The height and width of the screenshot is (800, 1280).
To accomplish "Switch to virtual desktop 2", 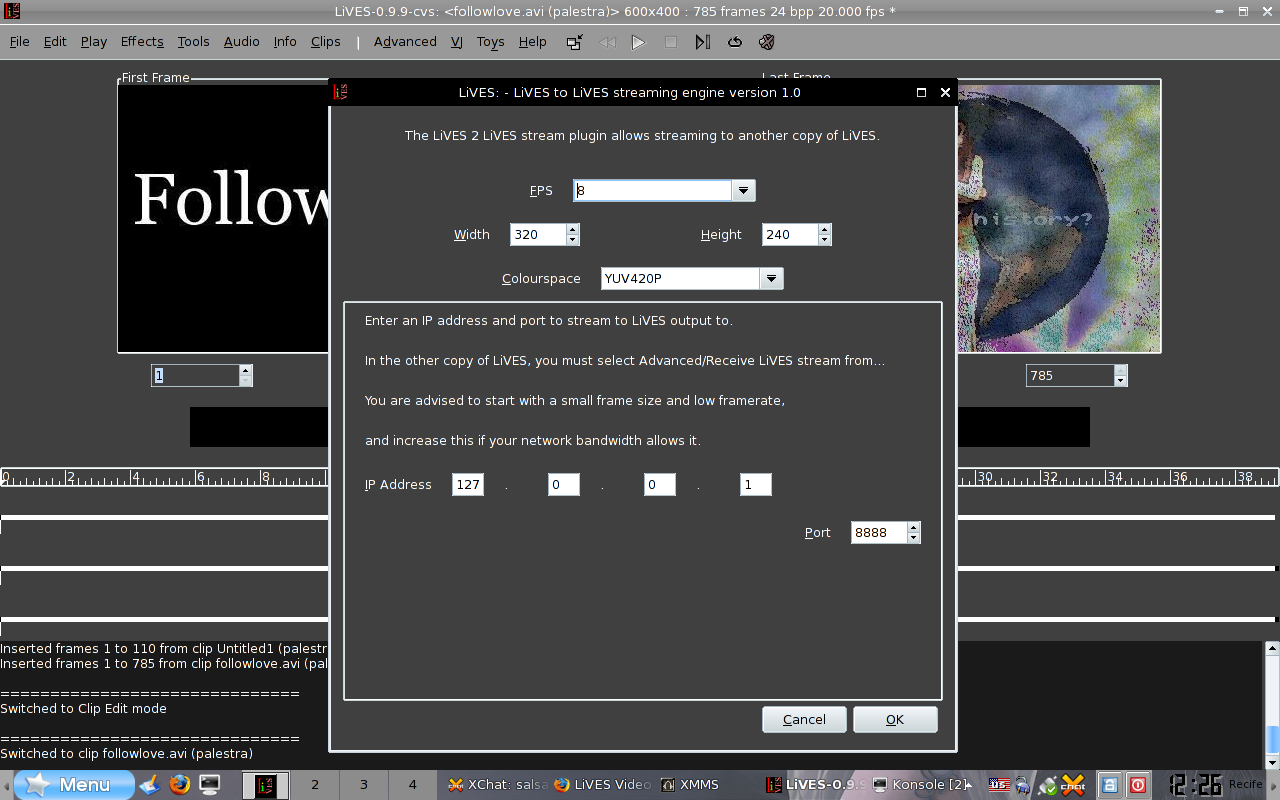I will pos(315,785).
